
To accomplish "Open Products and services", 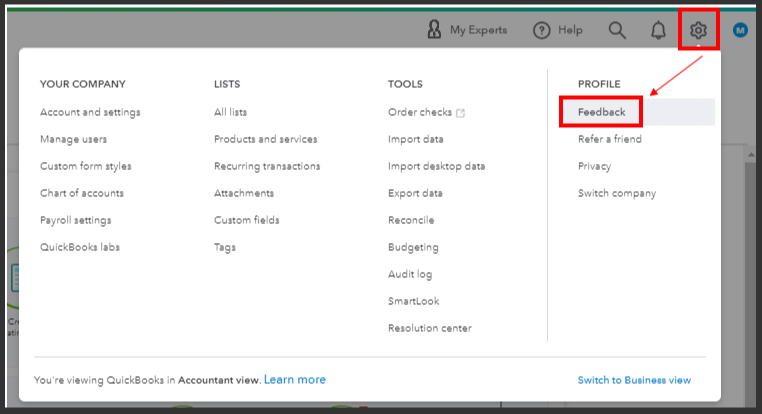I will point(265,139).
